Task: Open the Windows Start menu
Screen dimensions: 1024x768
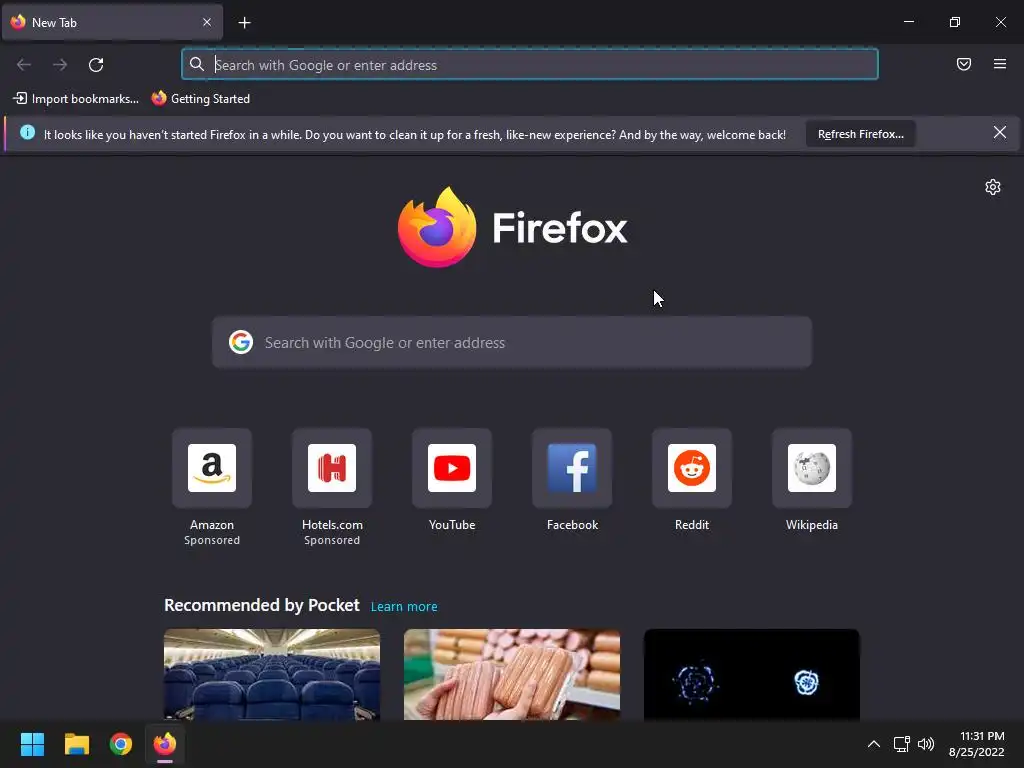Action: (x=32, y=744)
